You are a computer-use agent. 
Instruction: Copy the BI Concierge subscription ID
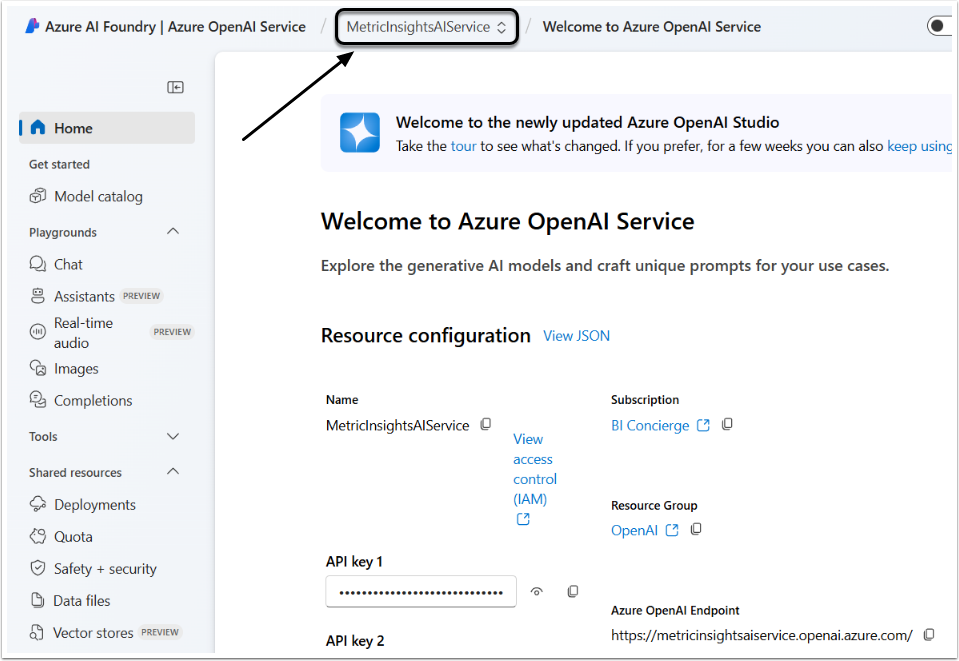click(727, 425)
